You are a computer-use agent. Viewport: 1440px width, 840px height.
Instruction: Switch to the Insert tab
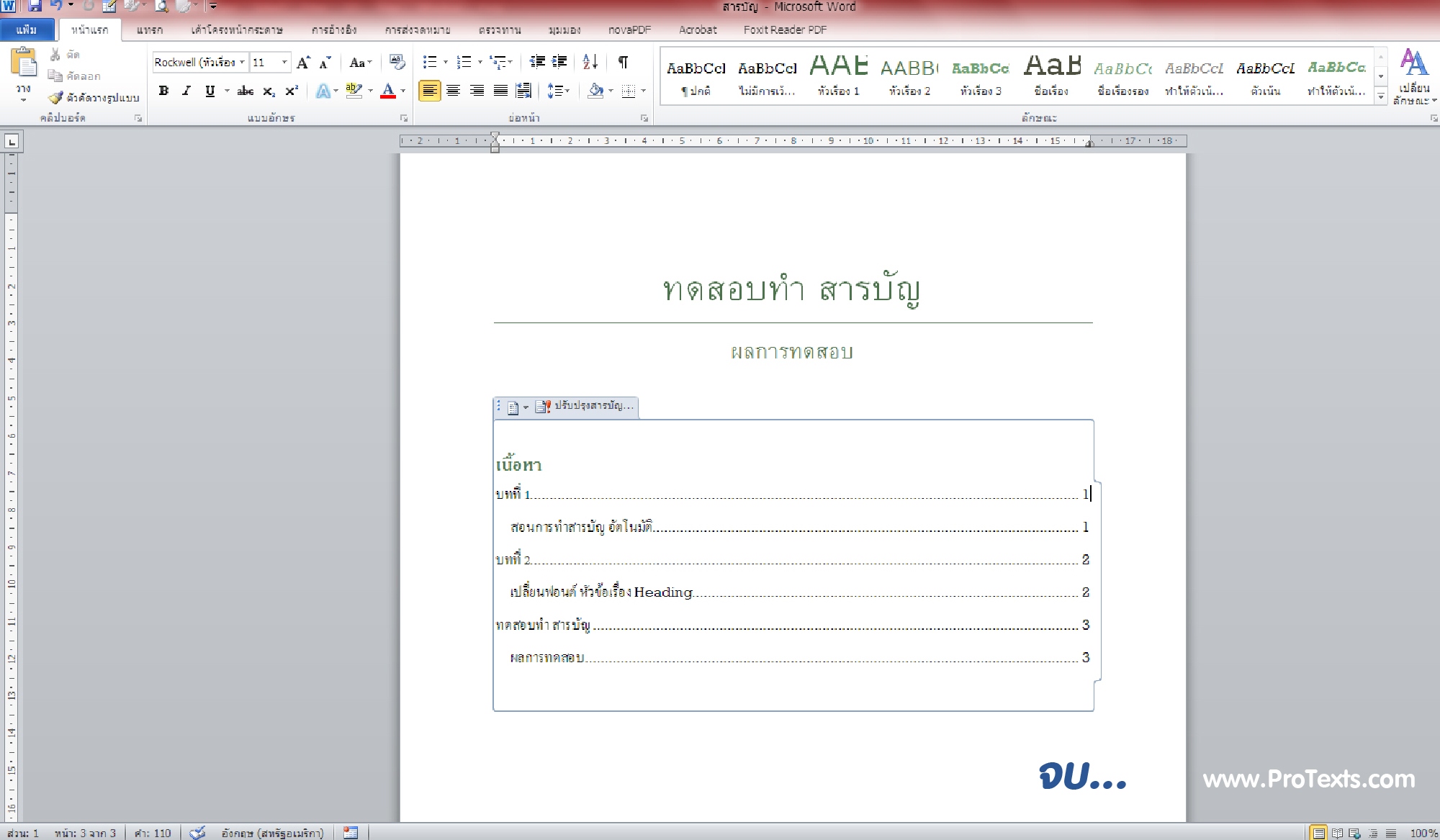click(x=149, y=30)
